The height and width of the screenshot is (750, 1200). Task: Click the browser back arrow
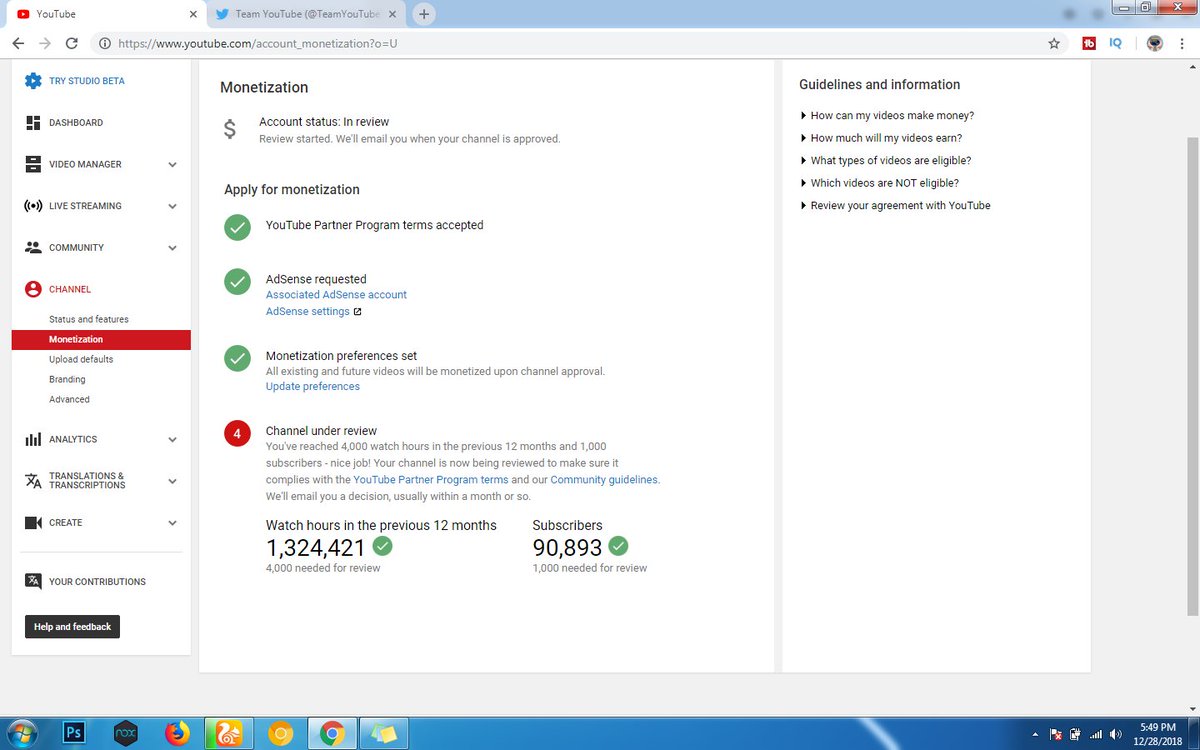pyautogui.click(x=18, y=44)
